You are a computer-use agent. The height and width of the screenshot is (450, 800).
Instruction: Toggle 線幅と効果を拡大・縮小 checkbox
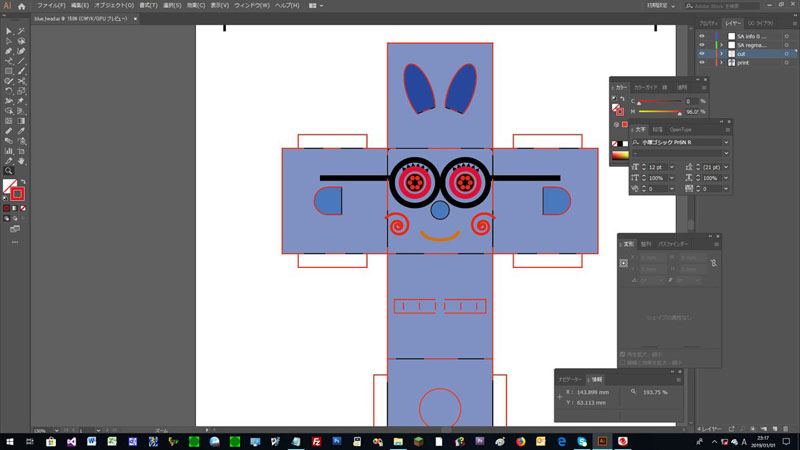tap(622, 362)
